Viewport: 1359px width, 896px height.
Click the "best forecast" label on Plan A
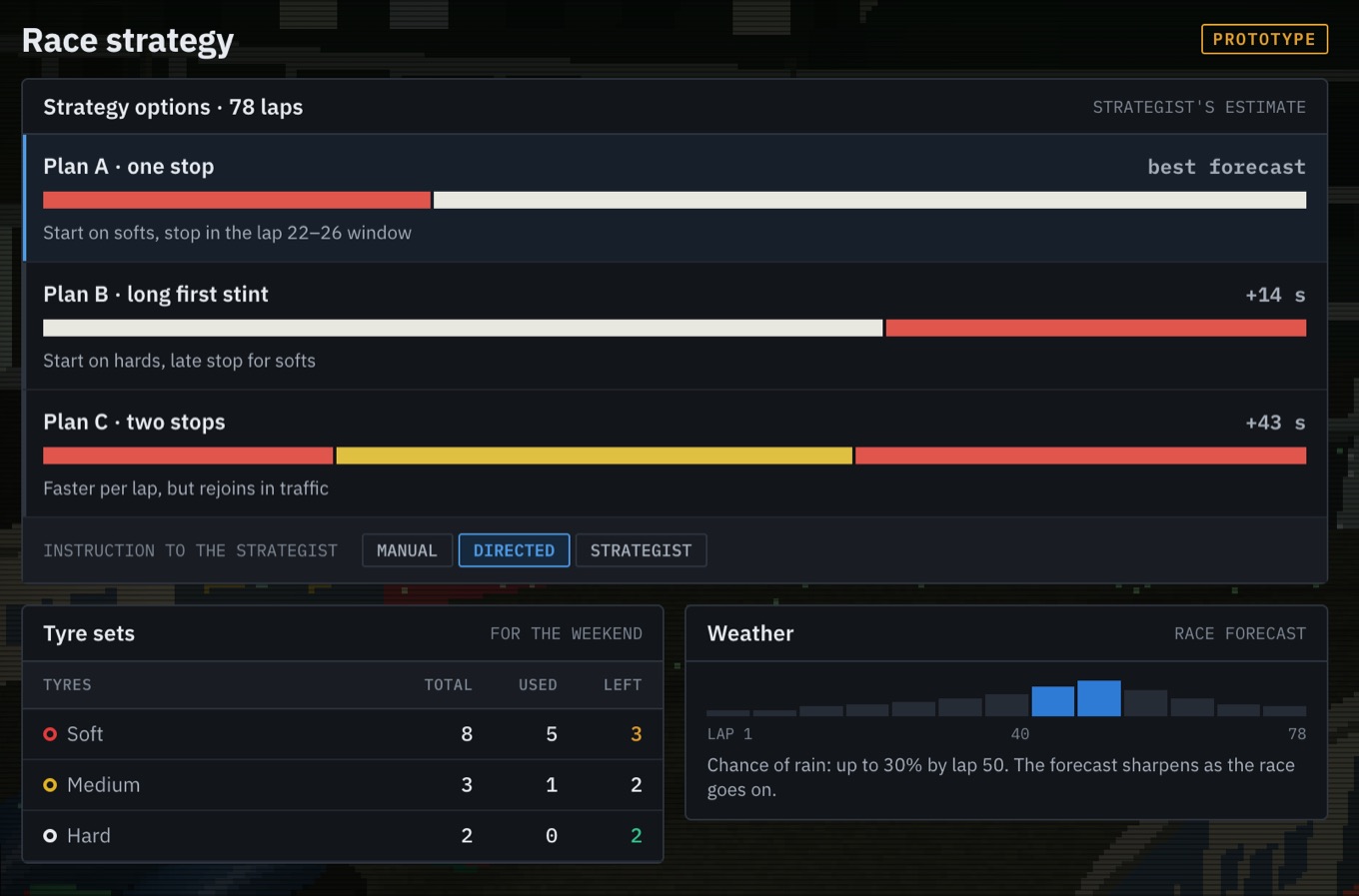point(1226,167)
